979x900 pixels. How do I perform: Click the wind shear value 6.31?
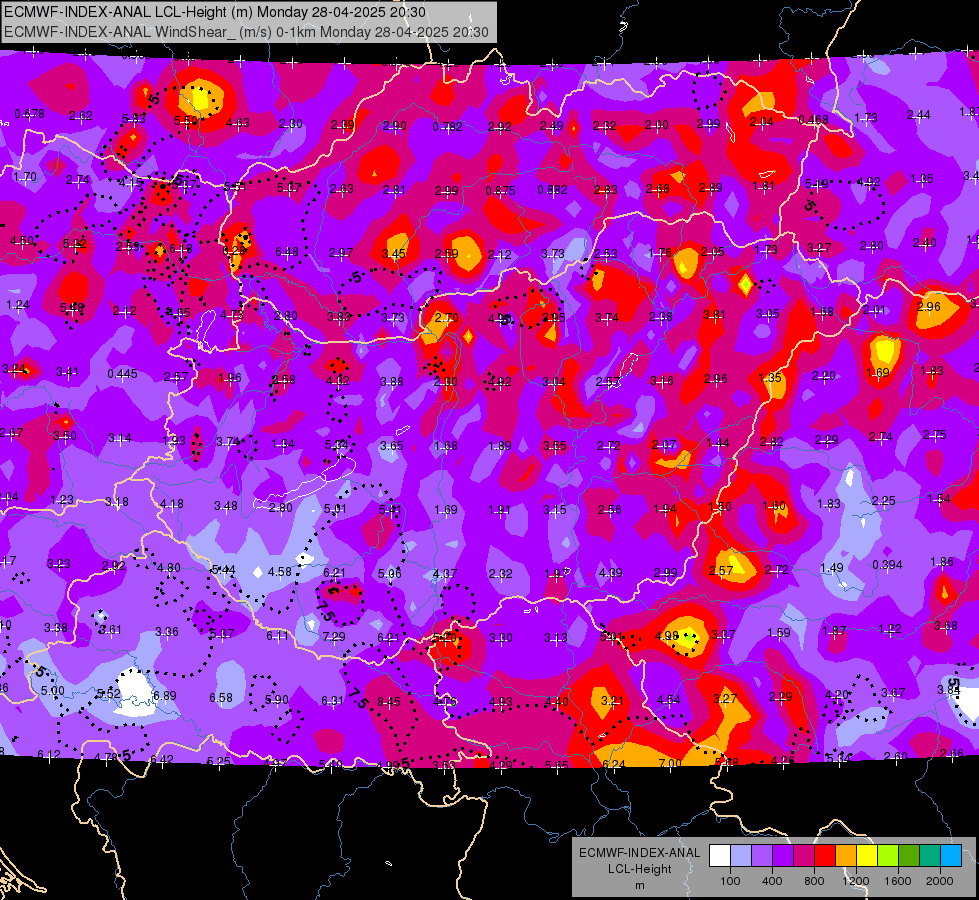pyautogui.click(x=332, y=701)
